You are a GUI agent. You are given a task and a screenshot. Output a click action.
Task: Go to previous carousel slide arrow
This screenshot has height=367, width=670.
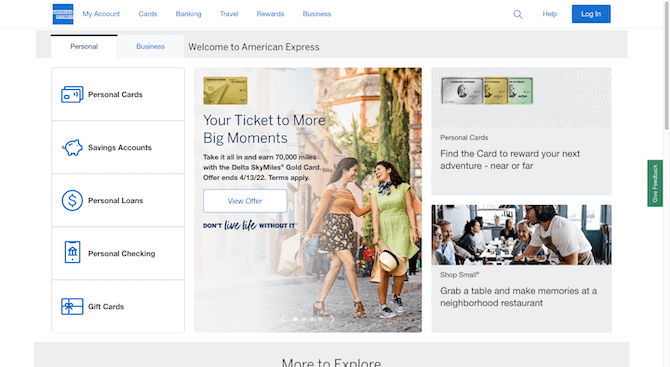pyautogui.click(x=283, y=319)
